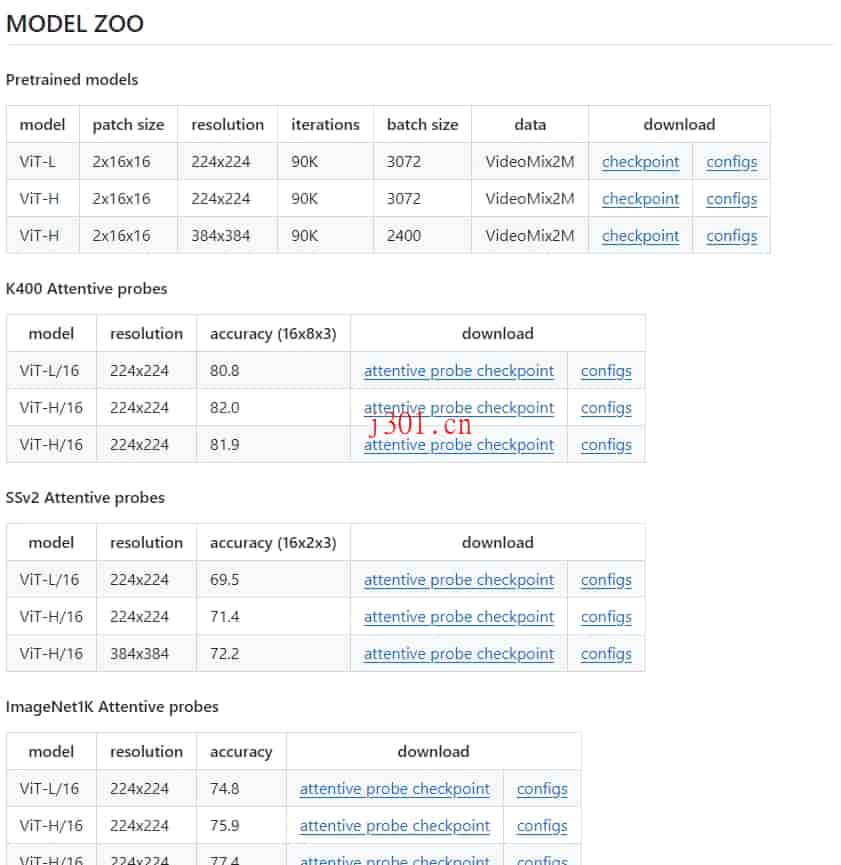Viewport: 841px width, 865px height.
Task: Download checkpoint for ViT-H 384x384 pretrained model
Action: coord(640,236)
